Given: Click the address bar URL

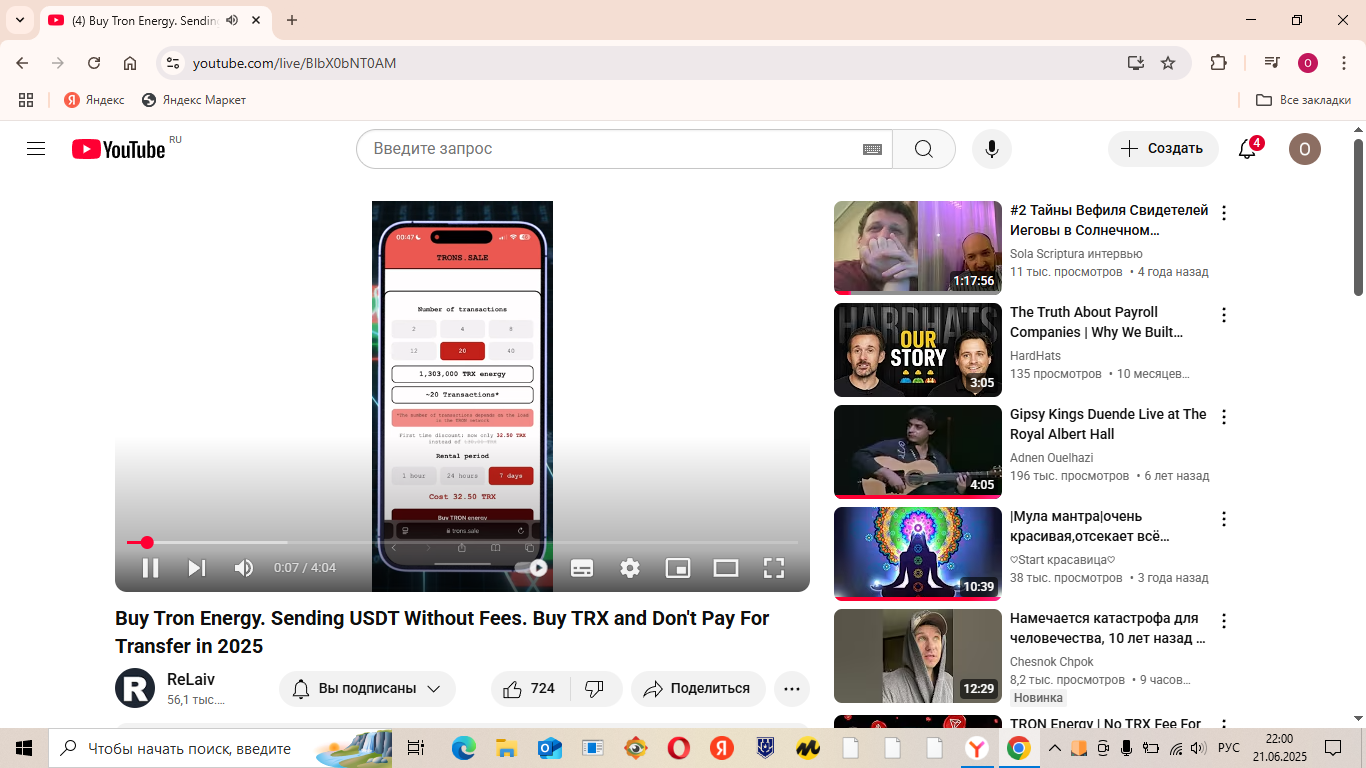Looking at the screenshot, I should pos(294,63).
